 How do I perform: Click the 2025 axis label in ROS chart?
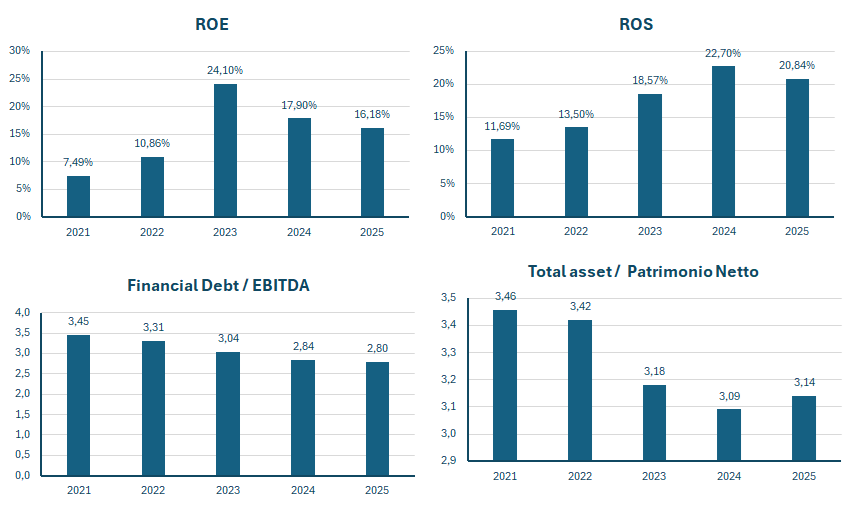click(x=797, y=231)
